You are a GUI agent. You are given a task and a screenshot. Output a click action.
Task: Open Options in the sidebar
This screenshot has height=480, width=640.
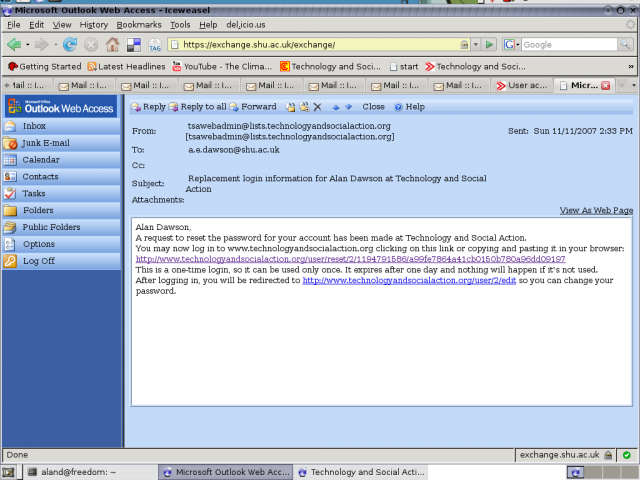pos(39,244)
